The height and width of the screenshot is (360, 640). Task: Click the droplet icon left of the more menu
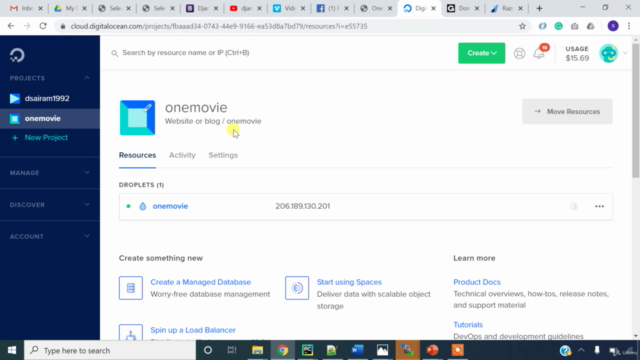click(573, 207)
